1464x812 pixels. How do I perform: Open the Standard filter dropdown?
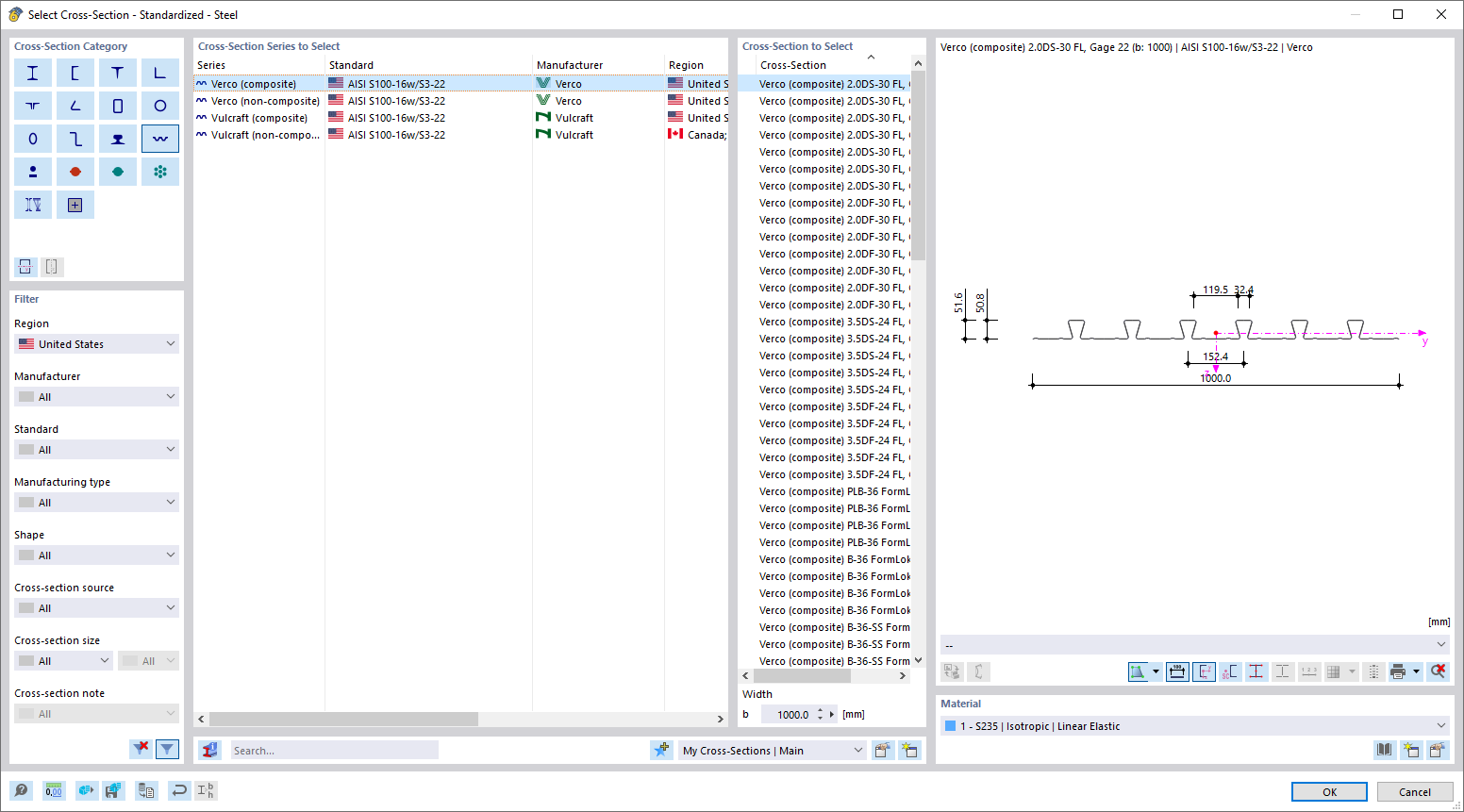coord(96,450)
